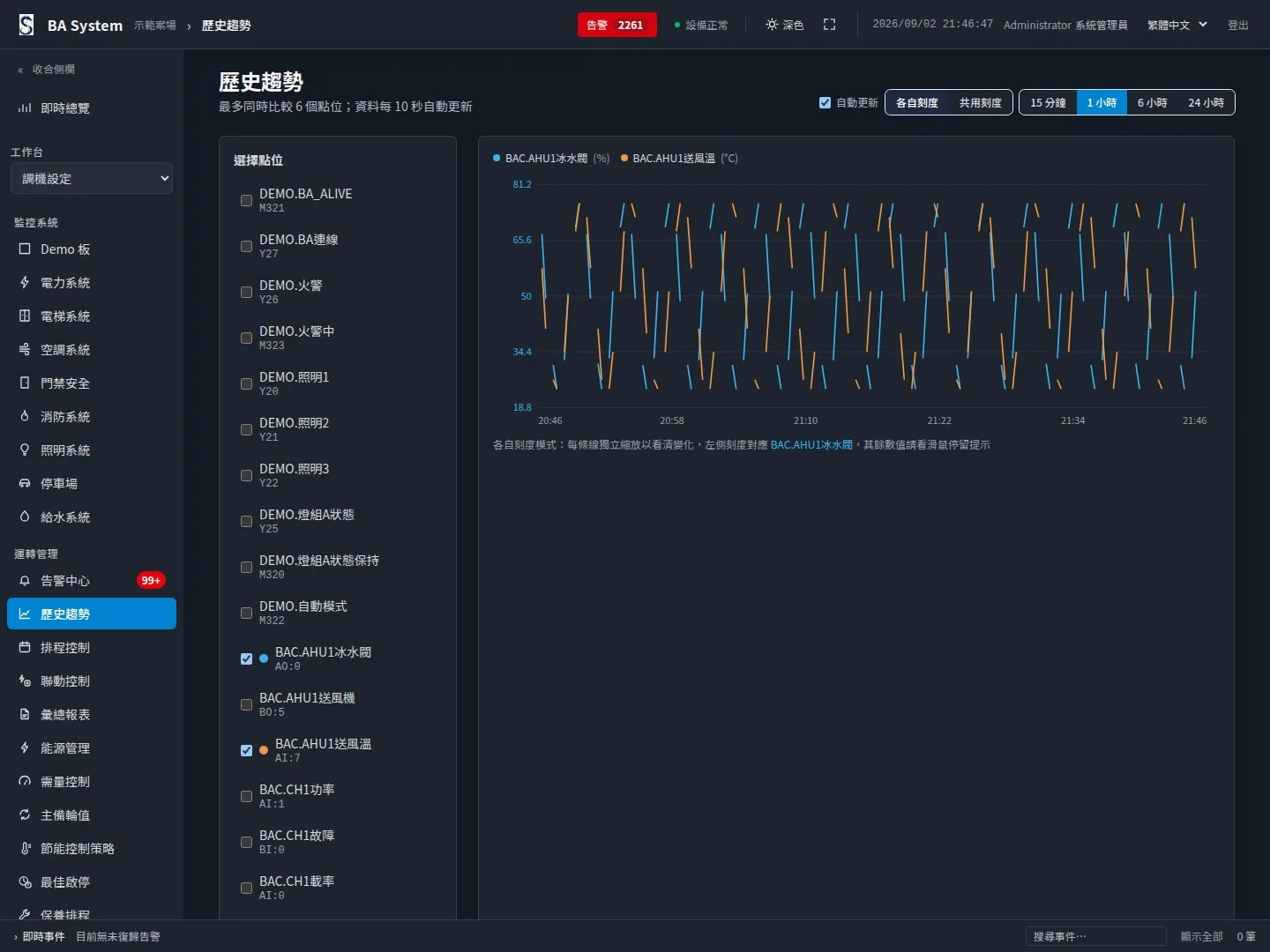
Task: Open 門禁安全 door icon
Action: point(25,383)
